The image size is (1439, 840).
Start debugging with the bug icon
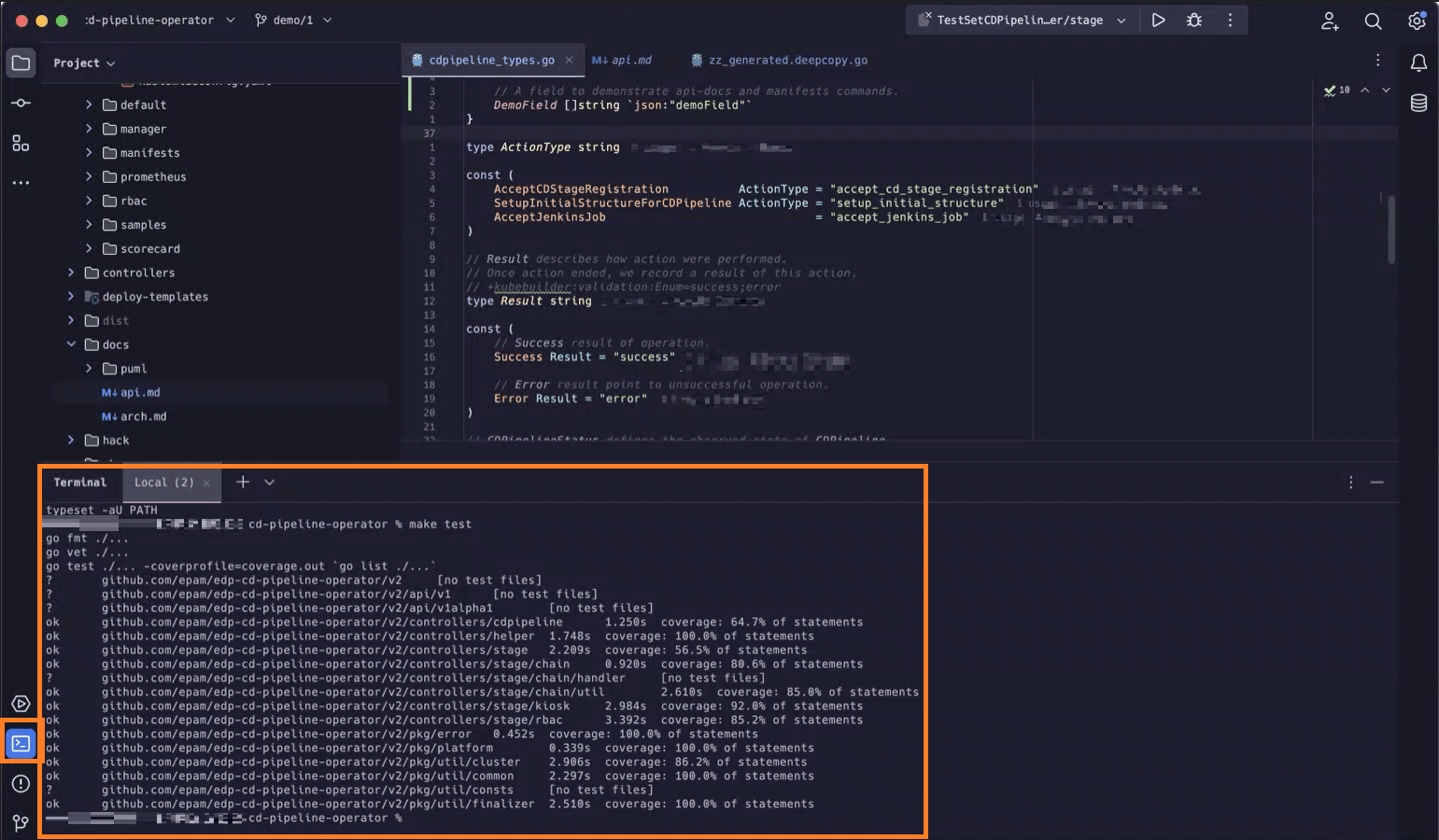[1193, 20]
